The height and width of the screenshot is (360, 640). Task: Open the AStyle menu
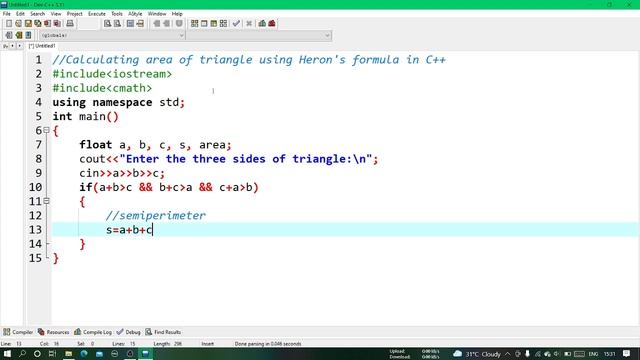click(135, 14)
